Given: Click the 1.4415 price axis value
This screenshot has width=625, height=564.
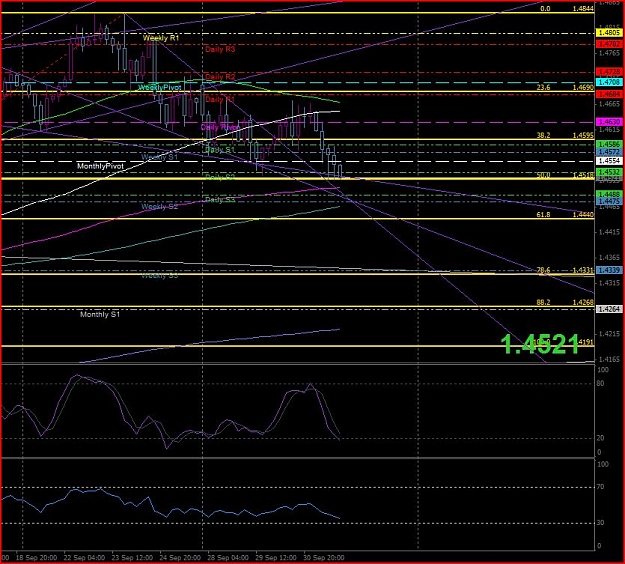Looking at the screenshot, I should point(609,232).
